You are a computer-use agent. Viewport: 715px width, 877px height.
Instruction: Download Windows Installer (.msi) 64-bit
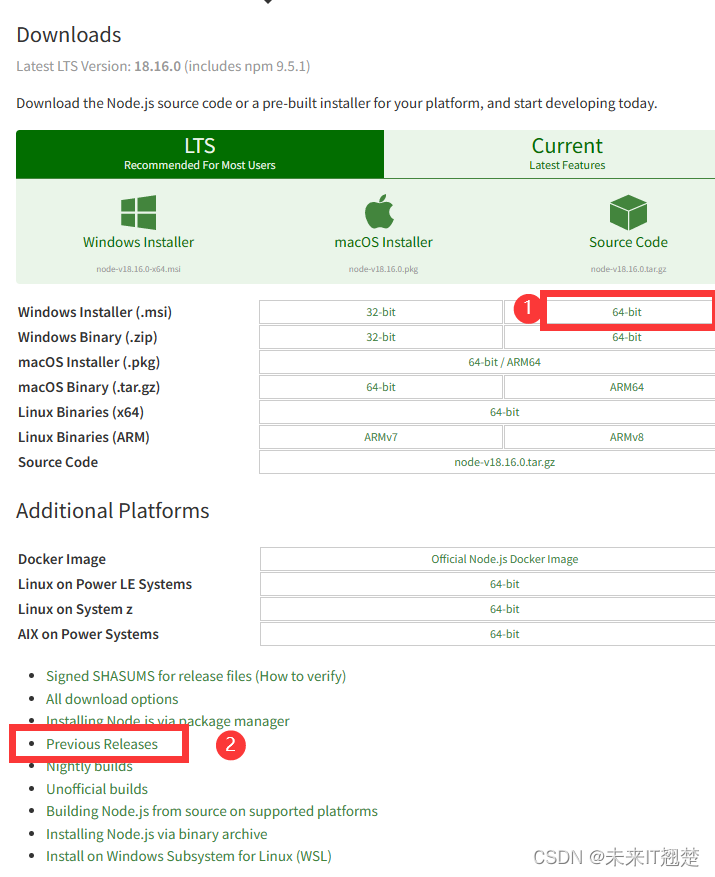(627, 312)
